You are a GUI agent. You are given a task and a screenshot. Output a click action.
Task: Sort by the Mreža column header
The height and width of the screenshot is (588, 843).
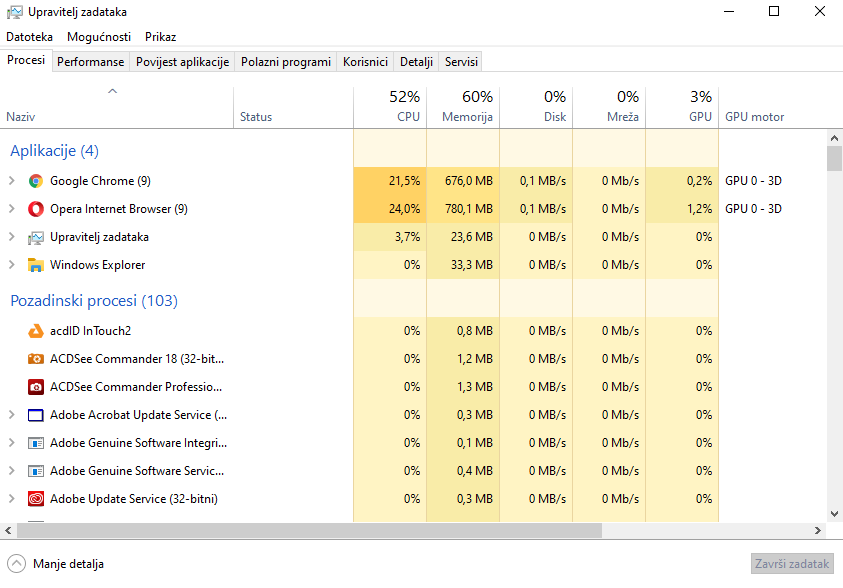[610, 107]
